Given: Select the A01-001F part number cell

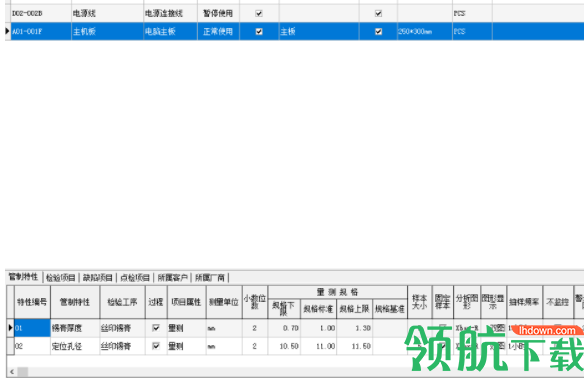Looking at the screenshot, I should tap(41, 32).
